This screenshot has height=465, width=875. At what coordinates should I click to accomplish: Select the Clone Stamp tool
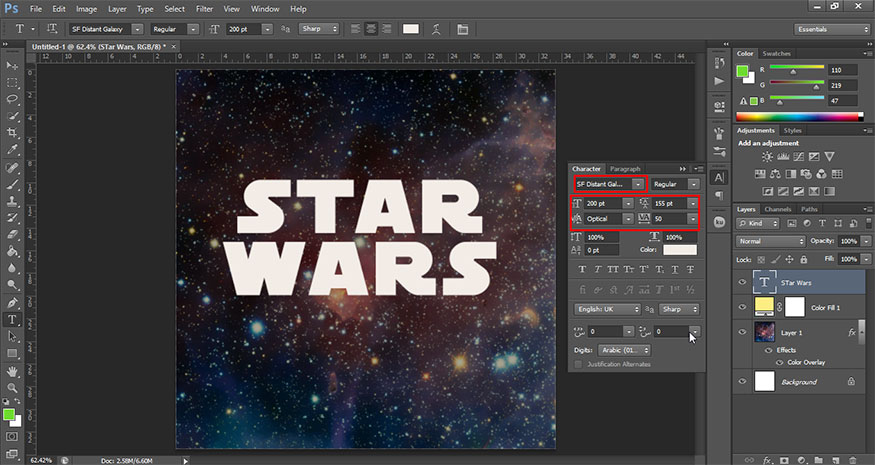(x=12, y=201)
